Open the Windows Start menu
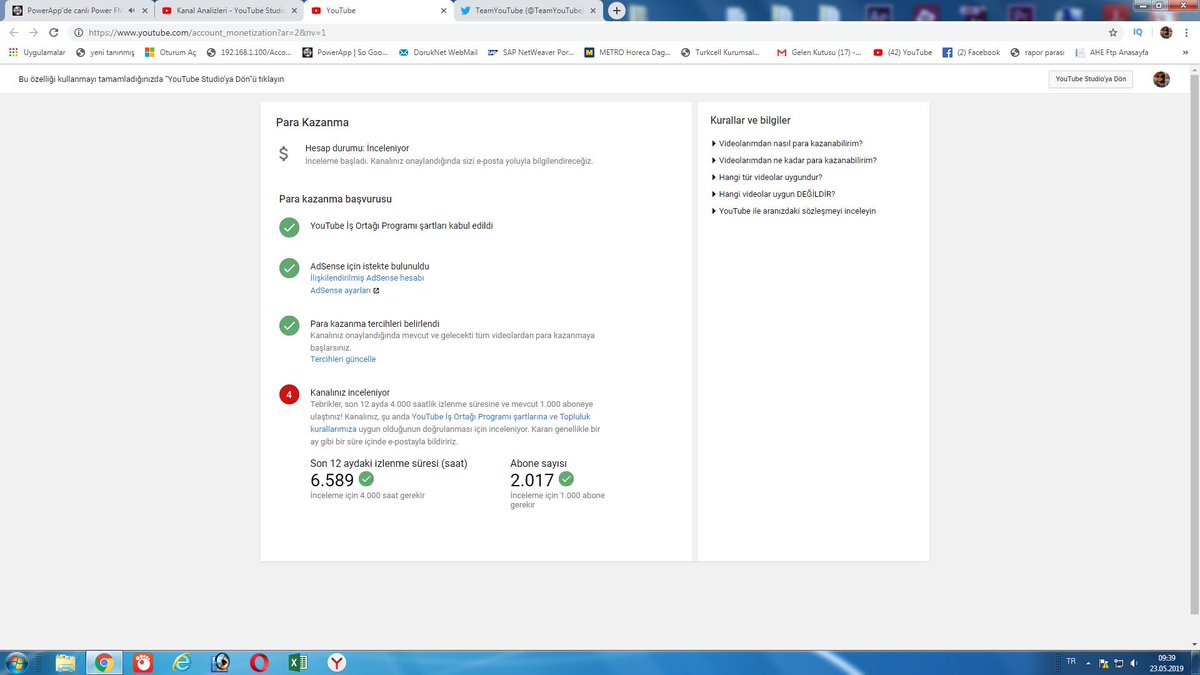The height and width of the screenshot is (675, 1200). click(x=18, y=662)
